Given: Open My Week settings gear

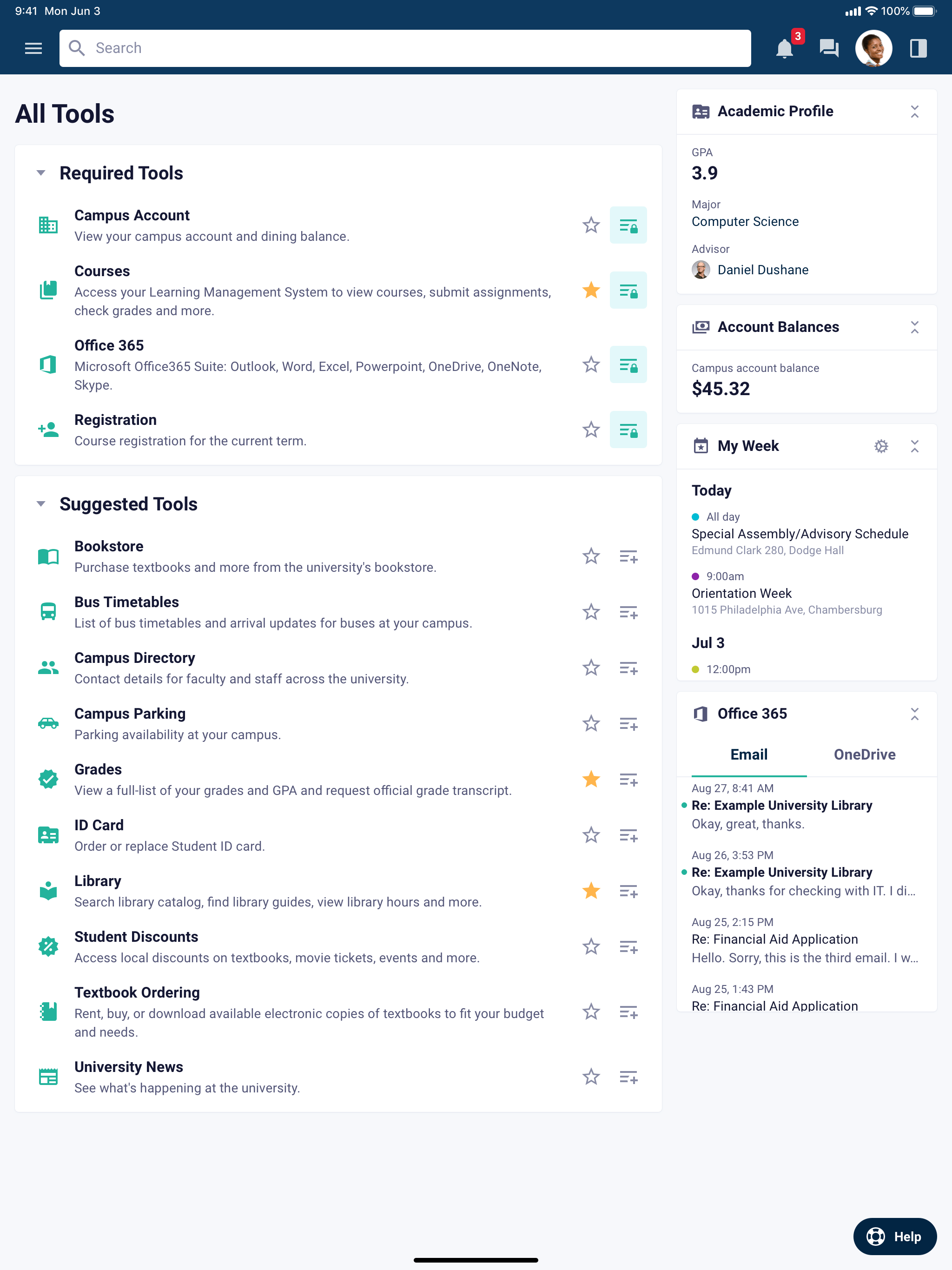Looking at the screenshot, I should coord(881,446).
